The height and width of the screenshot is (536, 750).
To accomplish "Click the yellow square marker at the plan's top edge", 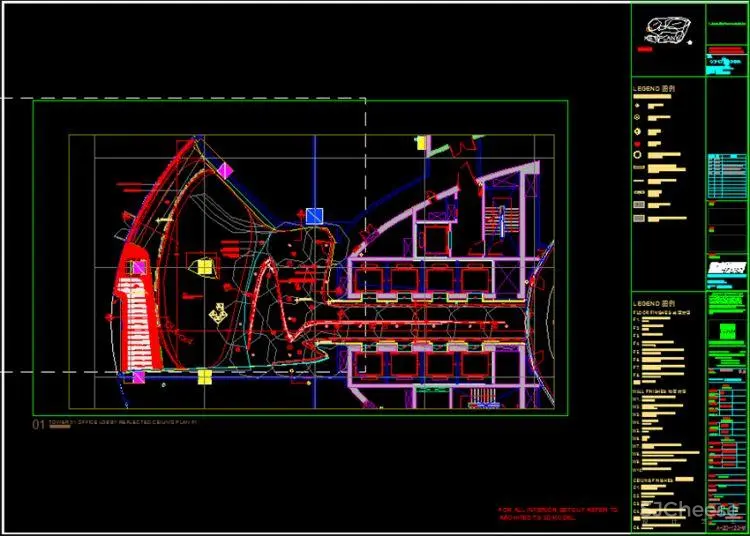I will (x=421, y=143).
